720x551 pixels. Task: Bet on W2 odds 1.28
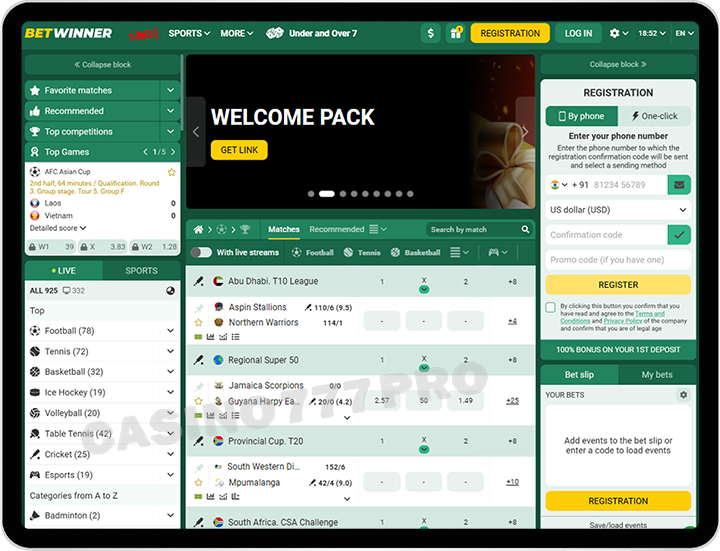(154, 247)
